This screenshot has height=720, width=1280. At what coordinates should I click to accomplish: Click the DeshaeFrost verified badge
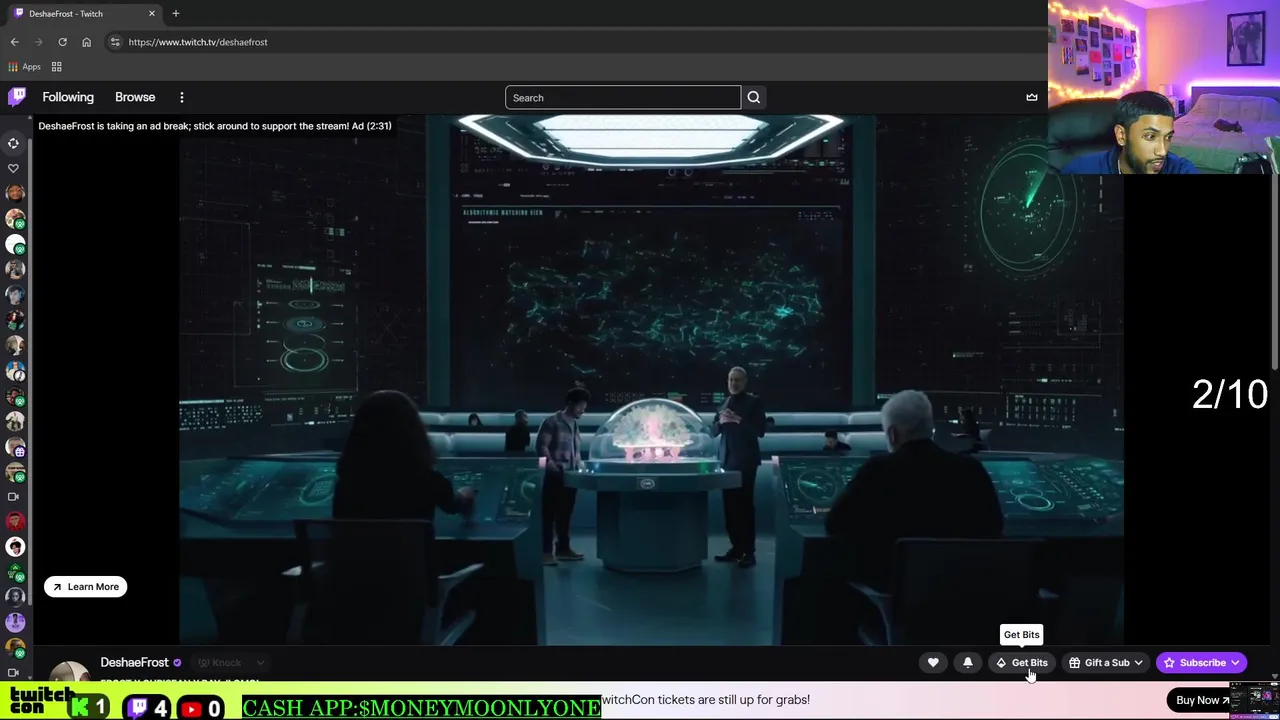click(x=178, y=662)
